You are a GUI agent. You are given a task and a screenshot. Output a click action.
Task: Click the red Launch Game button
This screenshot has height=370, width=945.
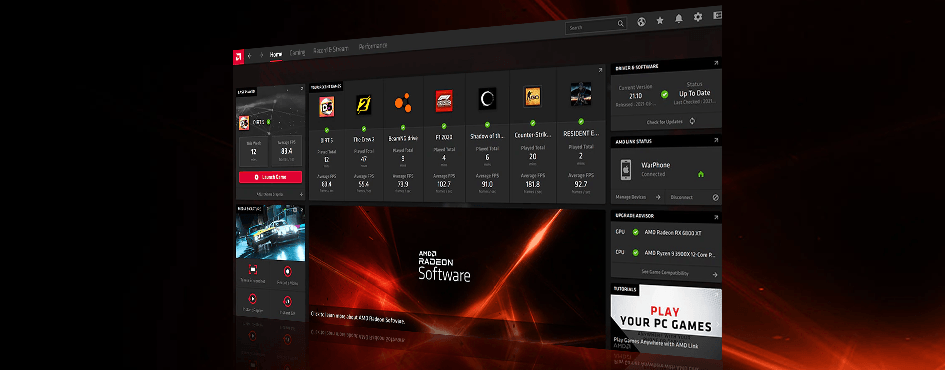pyautogui.click(x=271, y=177)
